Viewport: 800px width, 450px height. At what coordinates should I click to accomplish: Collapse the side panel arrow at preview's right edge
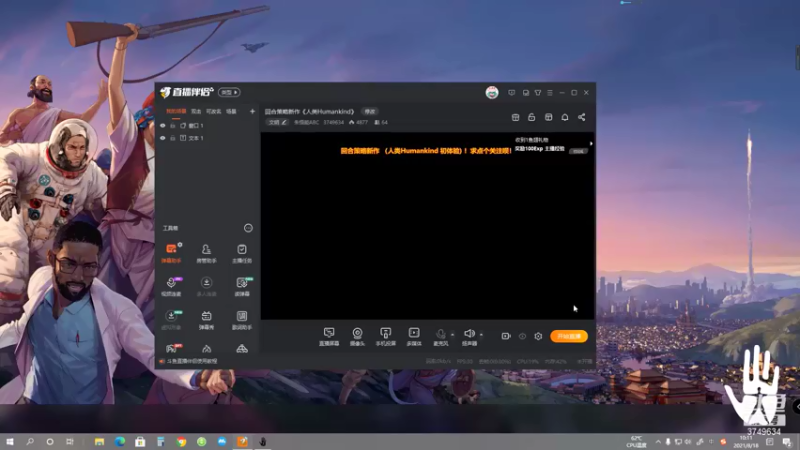591,144
